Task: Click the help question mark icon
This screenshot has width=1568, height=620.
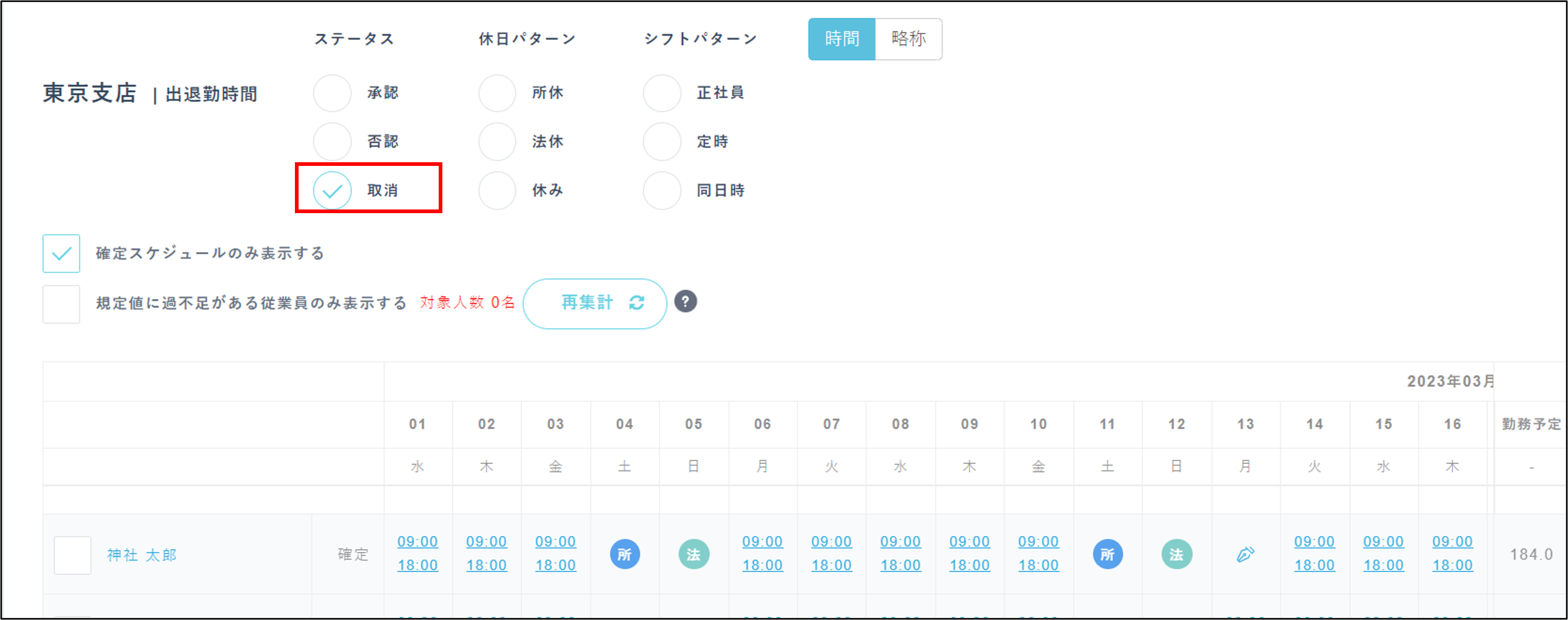Action: point(685,301)
